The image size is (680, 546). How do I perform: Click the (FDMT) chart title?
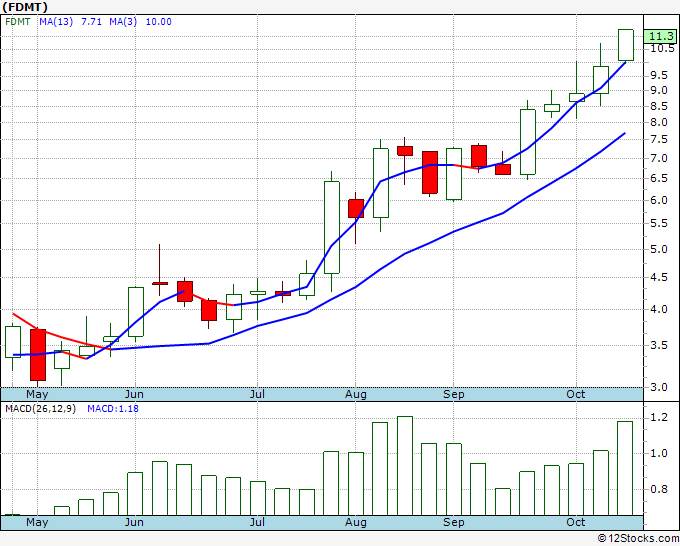pyautogui.click(x=25, y=7)
